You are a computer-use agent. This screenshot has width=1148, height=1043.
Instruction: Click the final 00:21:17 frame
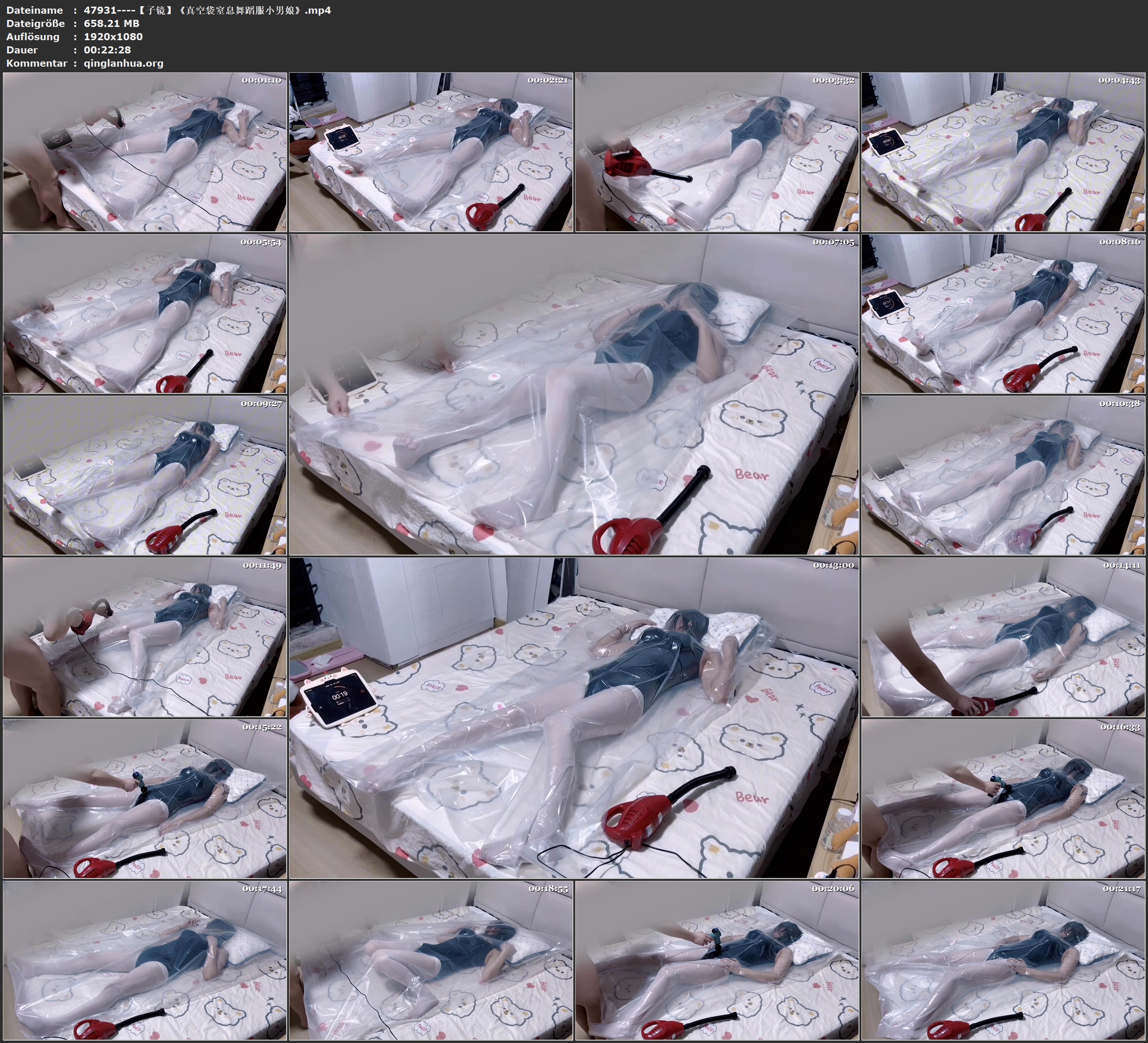coord(1003,960)
